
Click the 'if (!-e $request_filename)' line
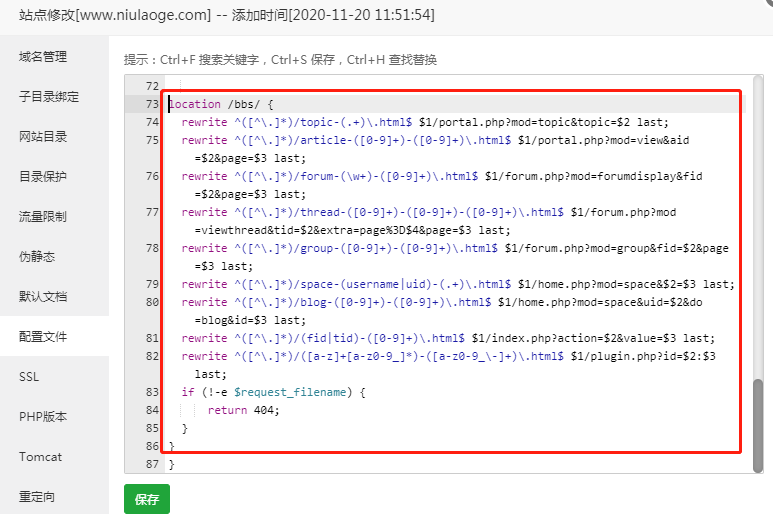pyautogui.click(x=274, y=392)
